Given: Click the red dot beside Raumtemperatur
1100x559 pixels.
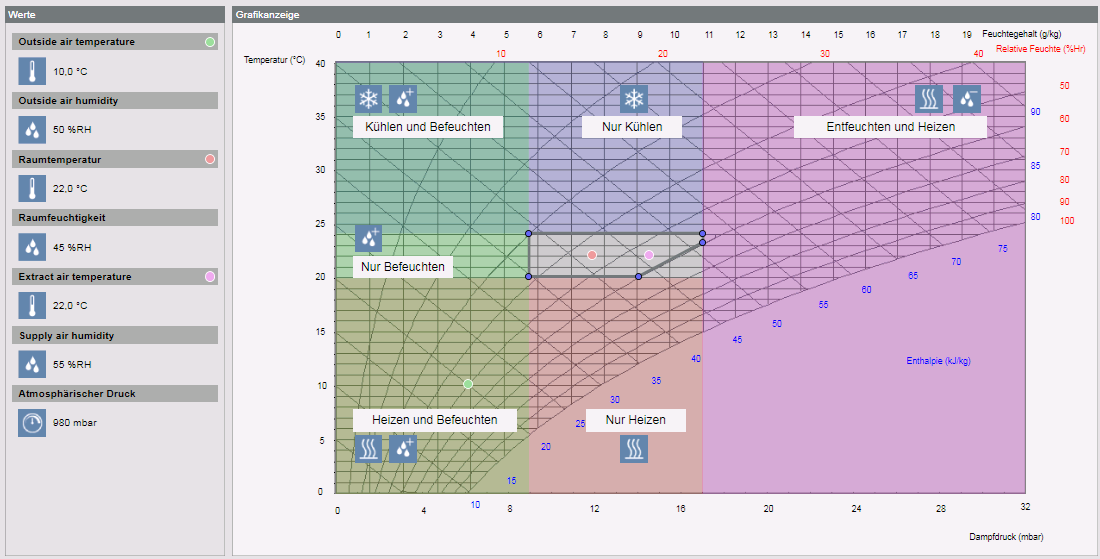Looking at the screenshot, I should [x=210, y=159].
